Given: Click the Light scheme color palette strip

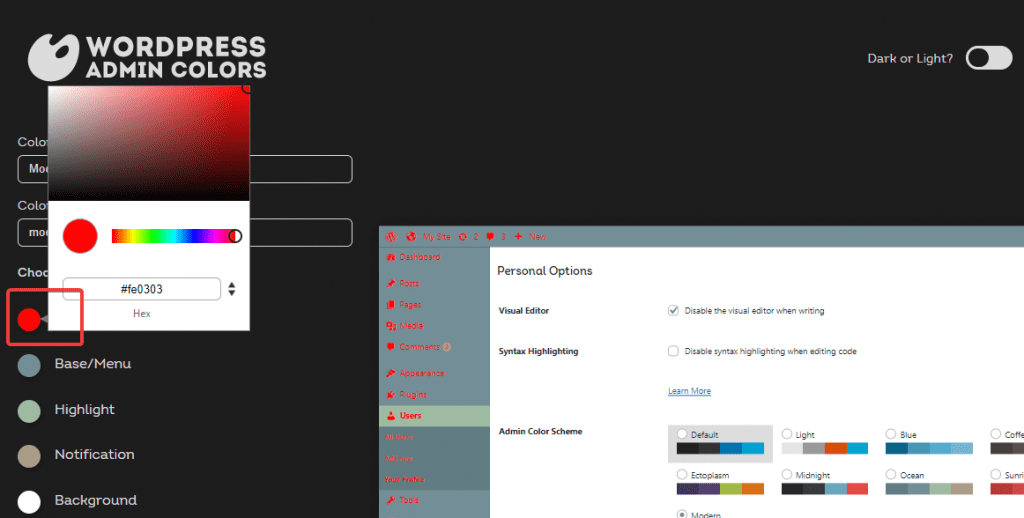Looking at the screenshot, I should (x=825, y=448).
